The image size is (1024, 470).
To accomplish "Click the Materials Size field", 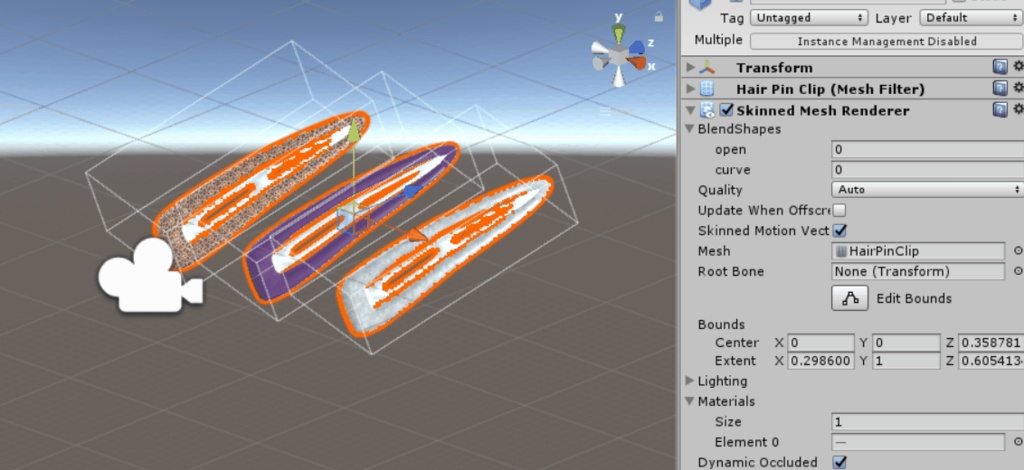I will pos(927,422).
